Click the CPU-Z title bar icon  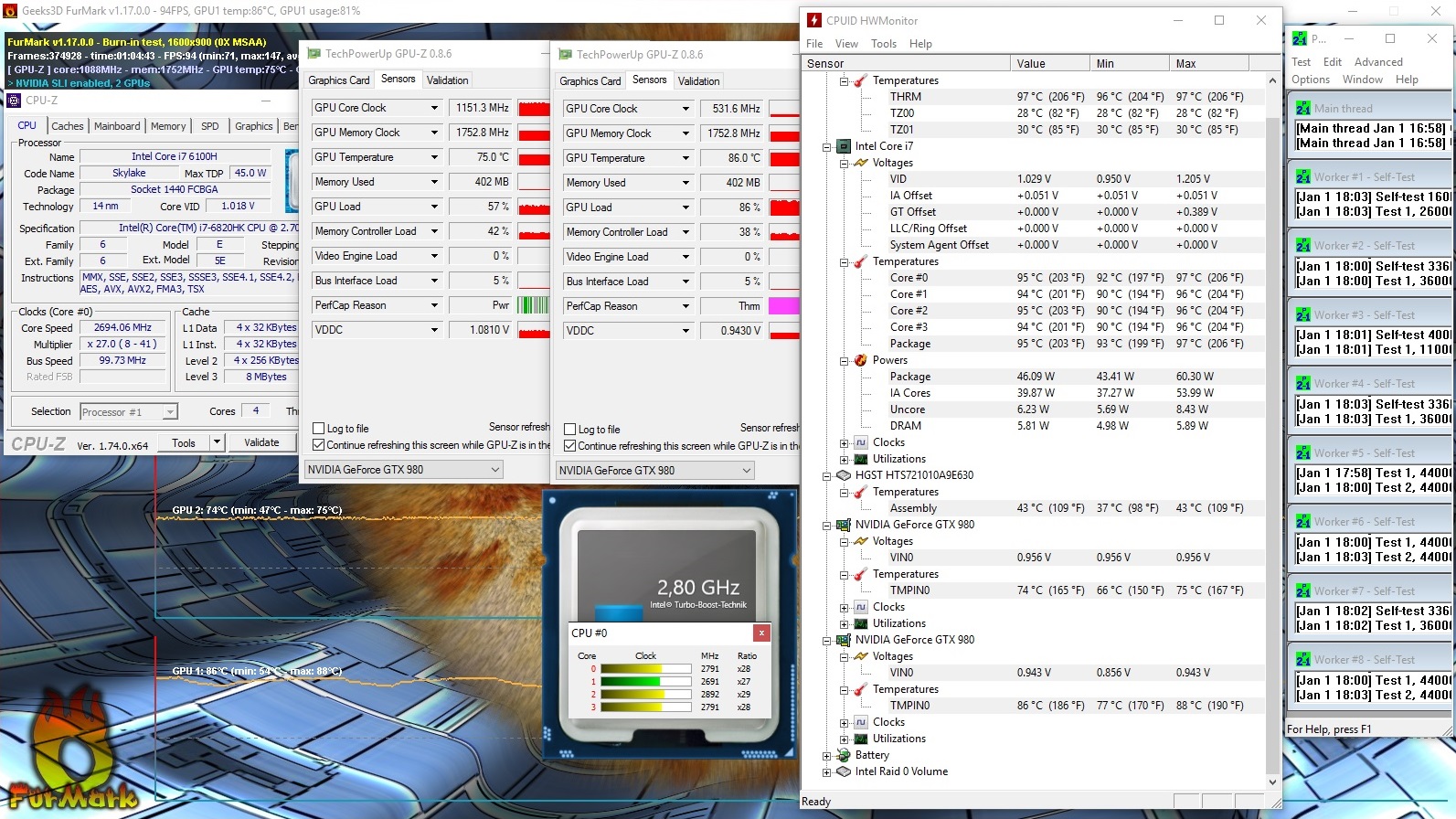point(14,101)
